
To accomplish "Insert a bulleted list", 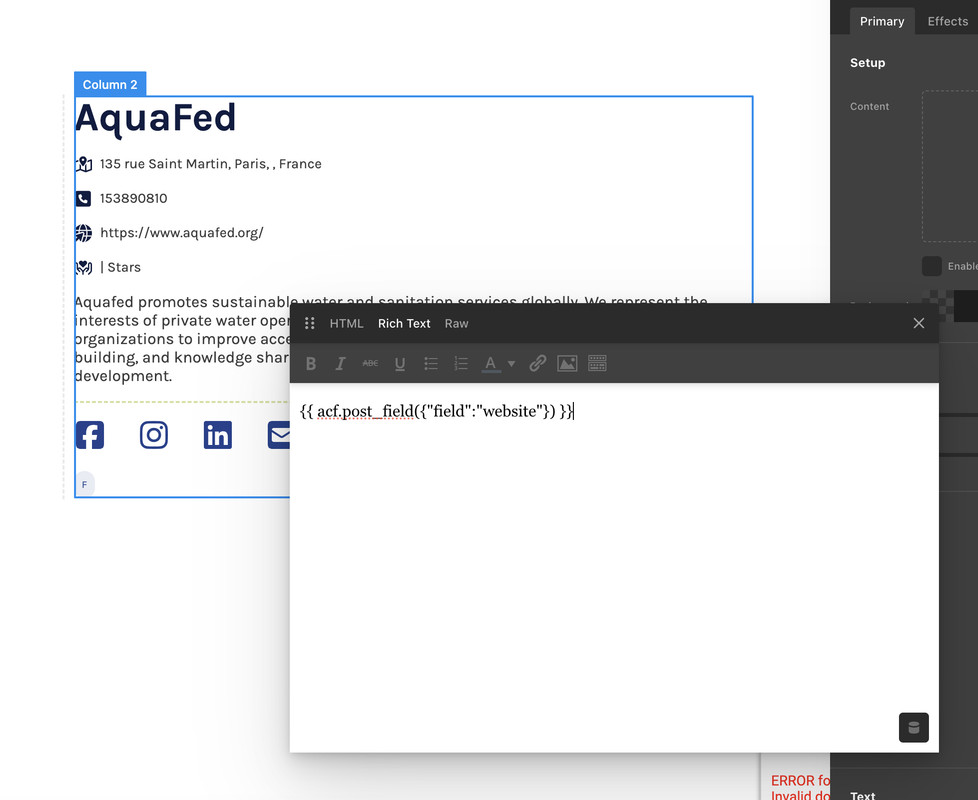I will (430, 364).
